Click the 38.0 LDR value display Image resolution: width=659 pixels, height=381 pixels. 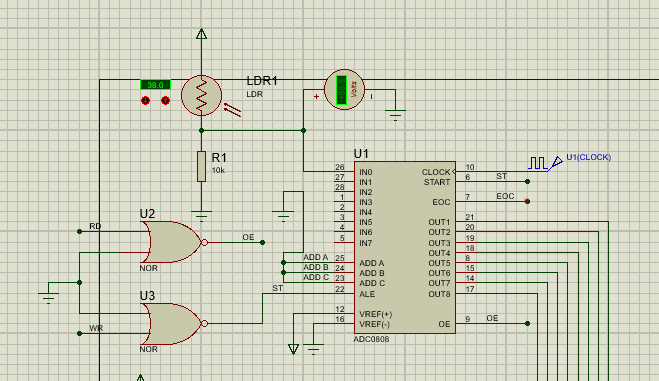[155, 85]
